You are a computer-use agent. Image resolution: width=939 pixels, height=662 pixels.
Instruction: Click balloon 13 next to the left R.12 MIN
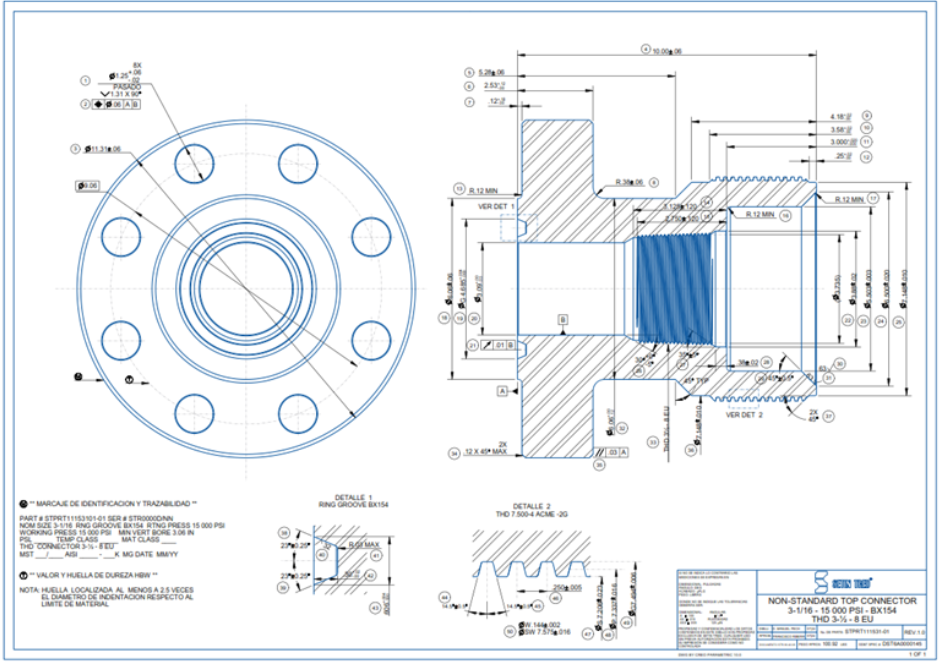point(459,188)
